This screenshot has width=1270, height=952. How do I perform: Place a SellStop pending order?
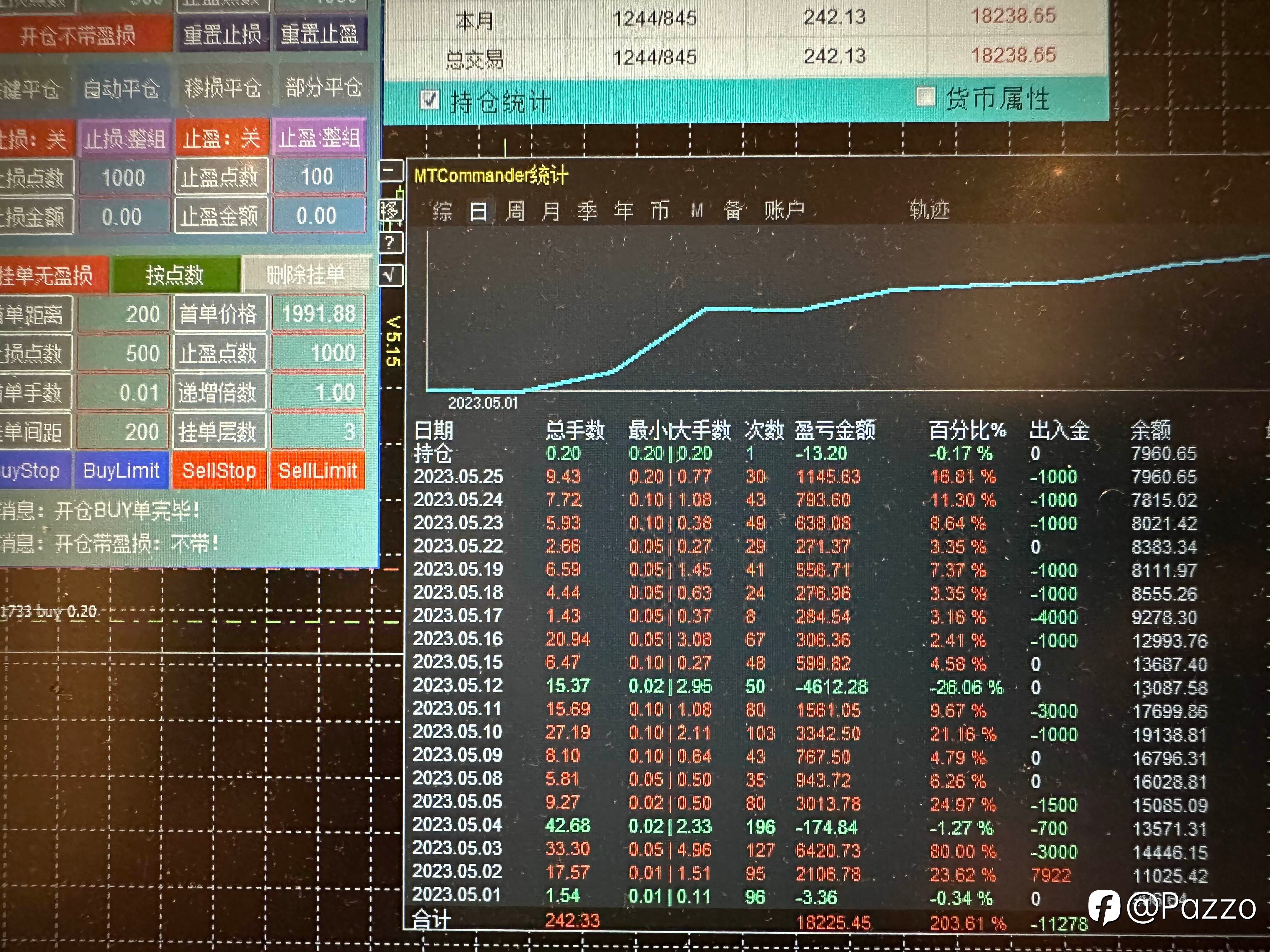pos(219,471)
